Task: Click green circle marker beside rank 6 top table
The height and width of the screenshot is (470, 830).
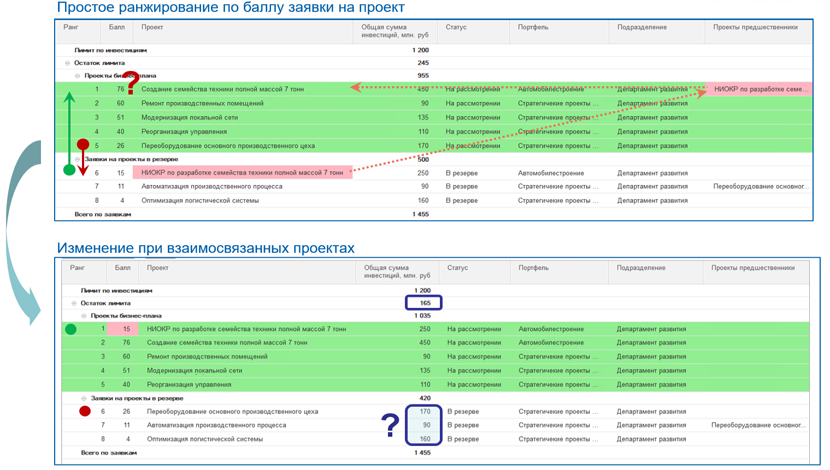Action: tap(69, 170)
